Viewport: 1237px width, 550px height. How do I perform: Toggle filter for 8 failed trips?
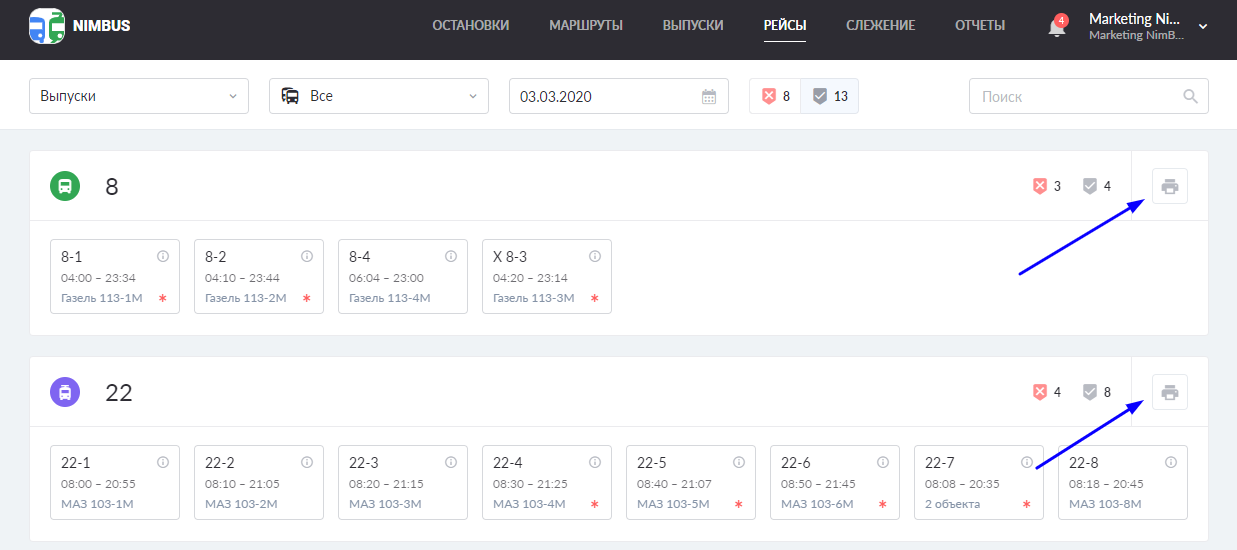point(775,96)
